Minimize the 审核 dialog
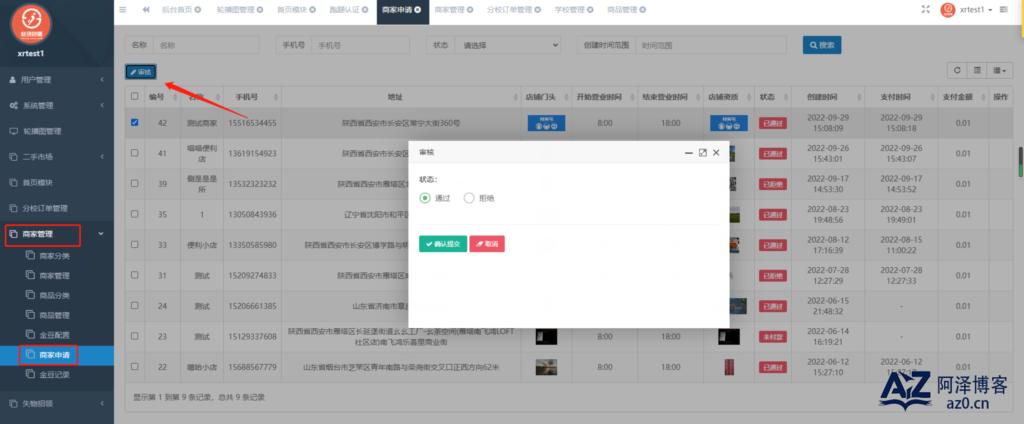The width and height of the screenshot is (1024, 424). 688,152
